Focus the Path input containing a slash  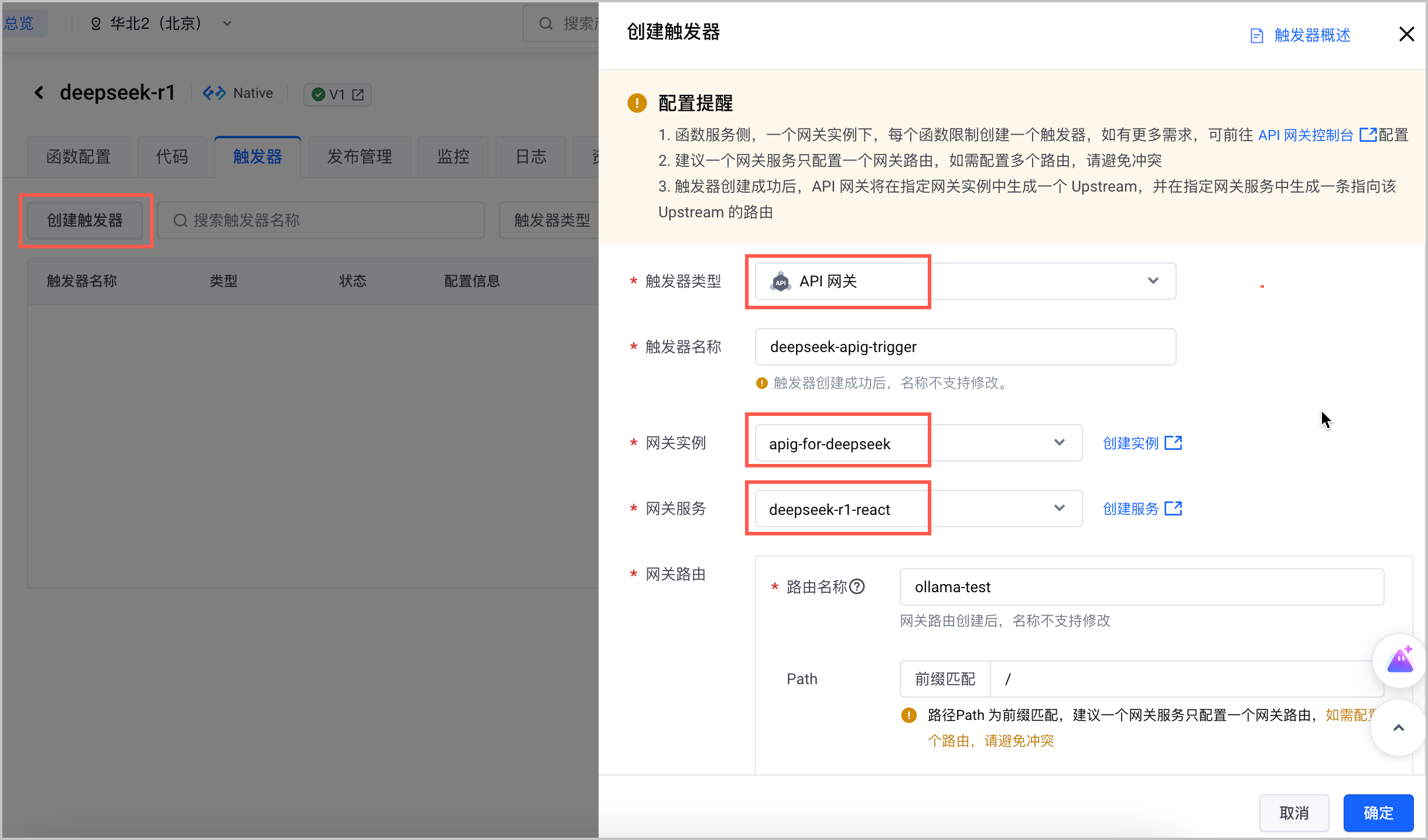(x=1187, y=679)
